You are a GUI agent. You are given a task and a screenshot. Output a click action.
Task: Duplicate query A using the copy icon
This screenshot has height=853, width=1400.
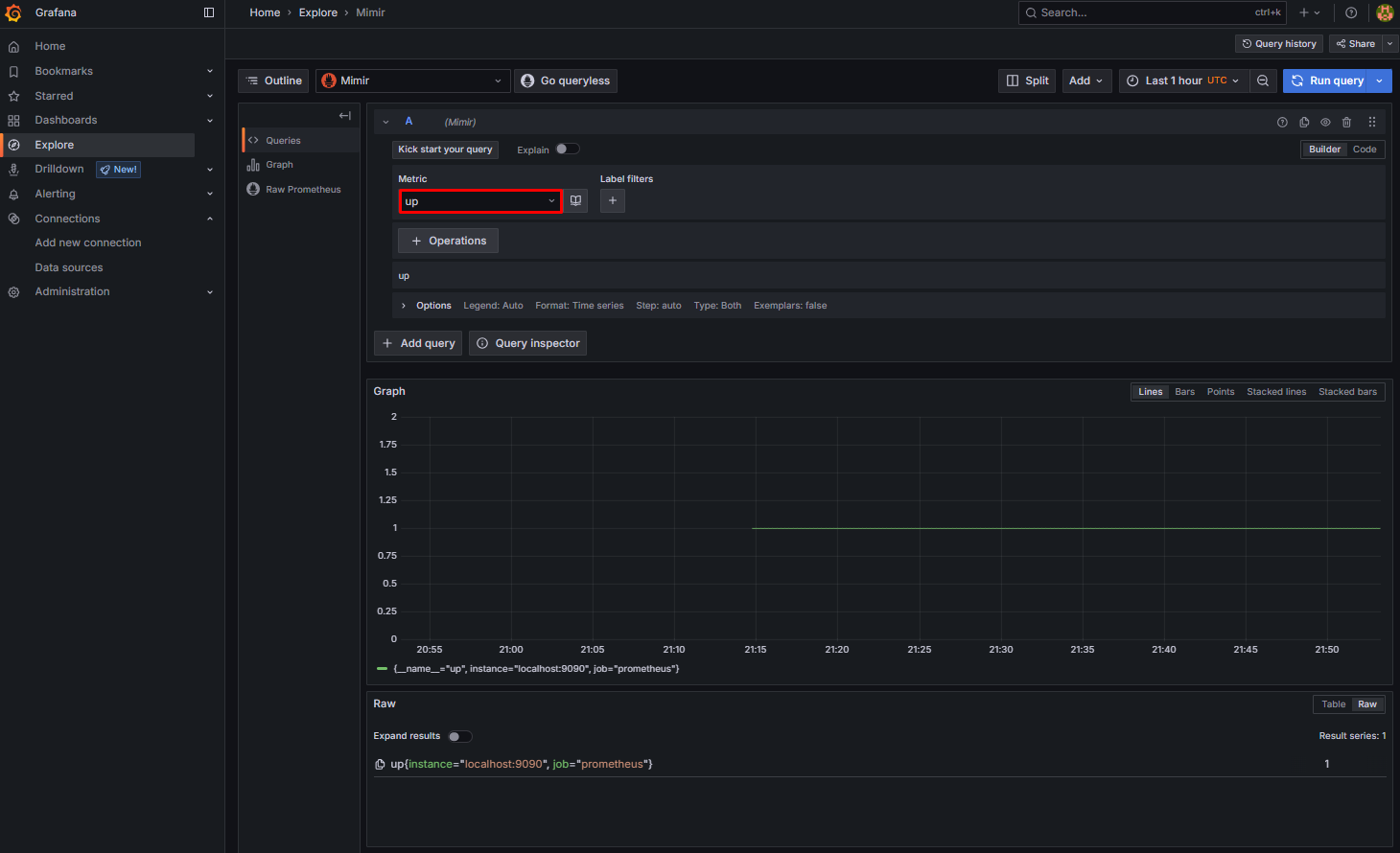(x=1303, y=122)
